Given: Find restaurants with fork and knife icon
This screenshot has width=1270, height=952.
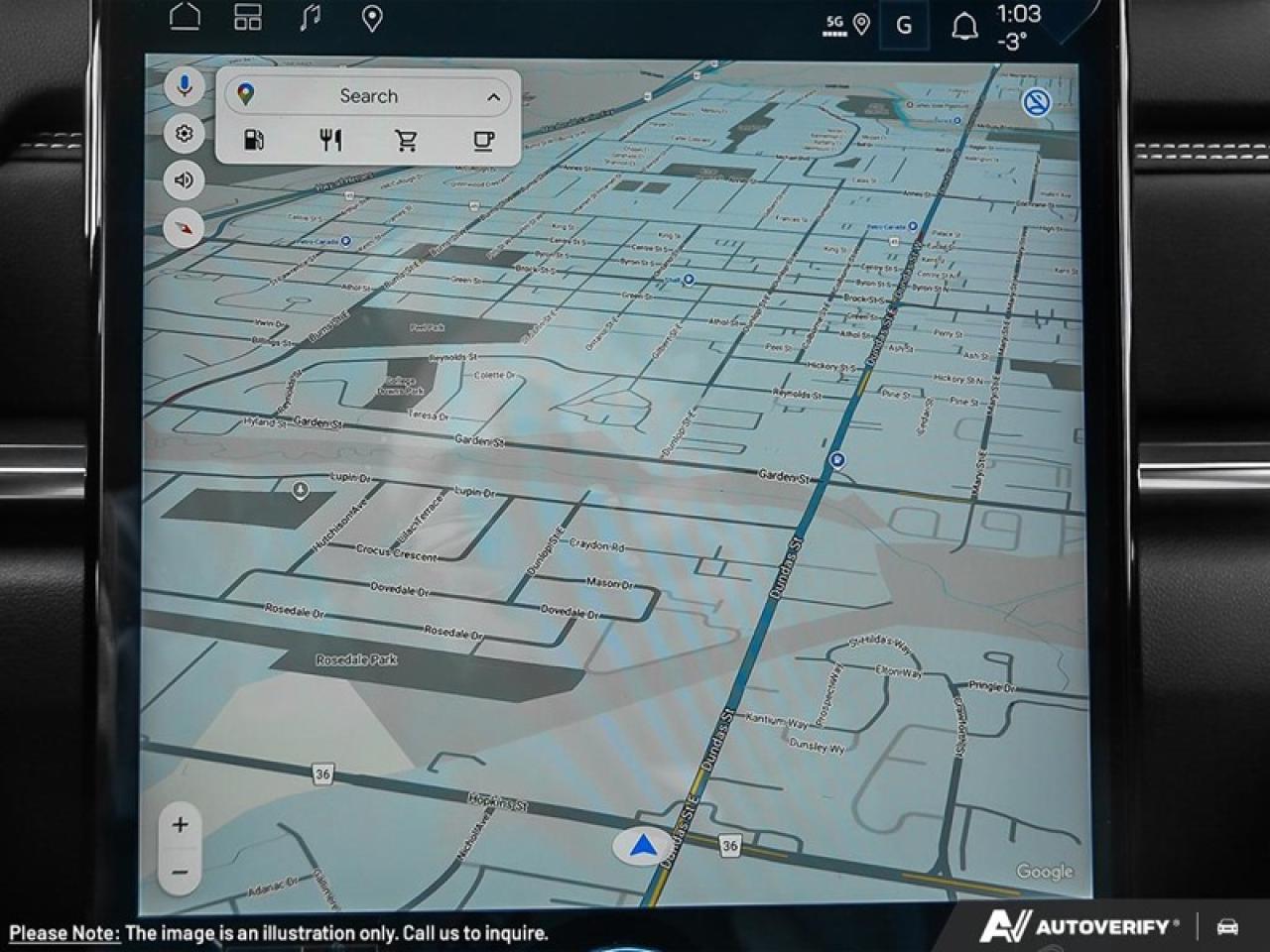Looking at the screenshot, I should pyautogui.click(x=330, y=140).
